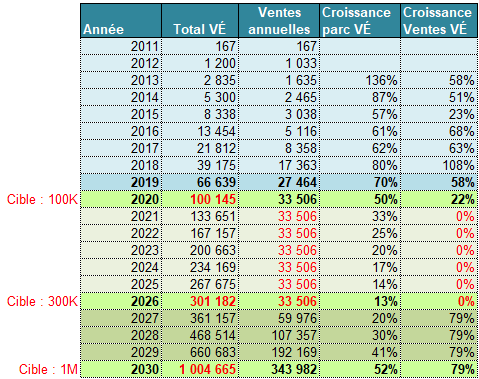Click the 27 464 sales cell for 2019
Image resolution: width=479 pixels, height=379 pixels.
point(279,182)
